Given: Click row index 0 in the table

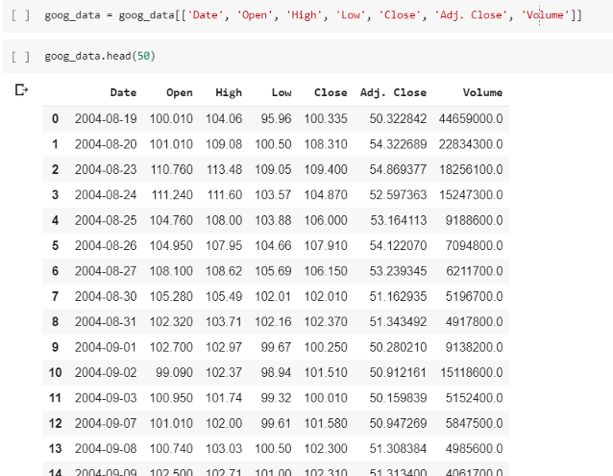Looking at the screenshot, I should click(x=55, y=118).
